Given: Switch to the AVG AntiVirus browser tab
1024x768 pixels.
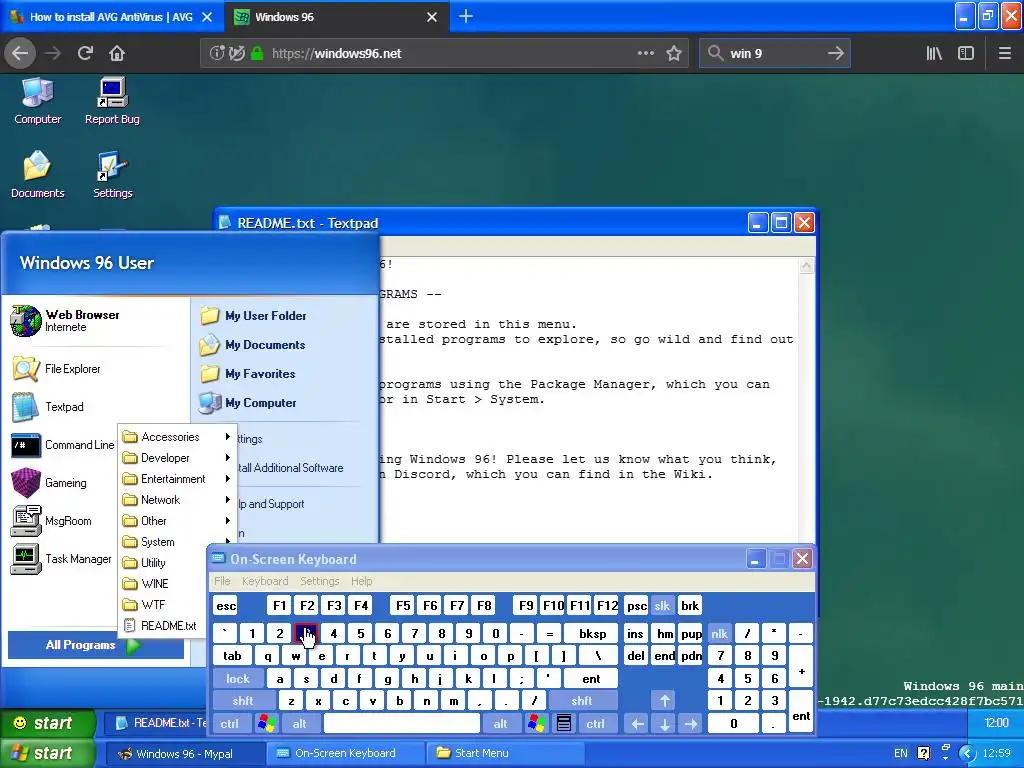Looking at the screenshot, I should [112, 17].
